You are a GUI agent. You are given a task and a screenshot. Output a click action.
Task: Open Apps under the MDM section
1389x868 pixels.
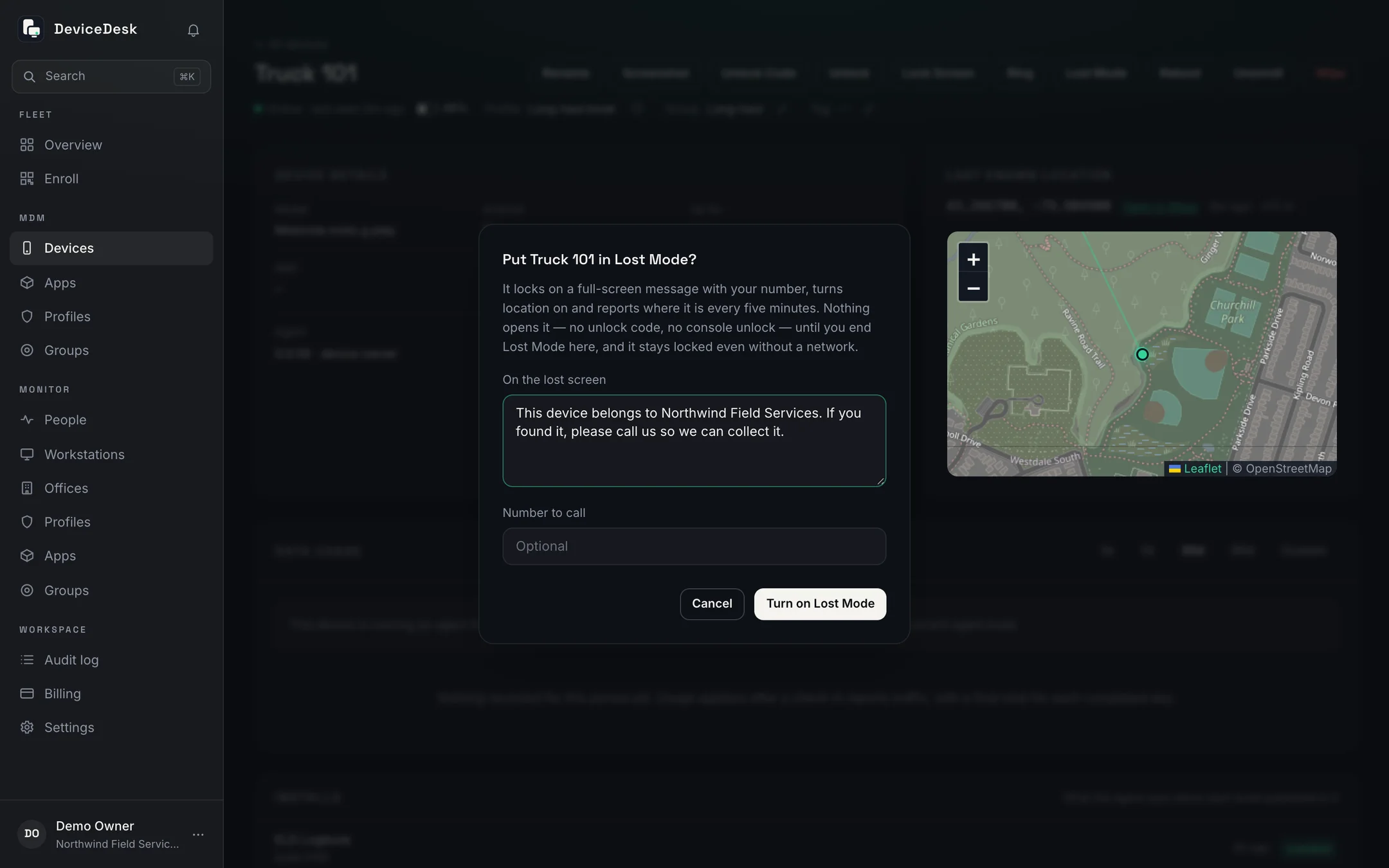[x=111, y=283]
